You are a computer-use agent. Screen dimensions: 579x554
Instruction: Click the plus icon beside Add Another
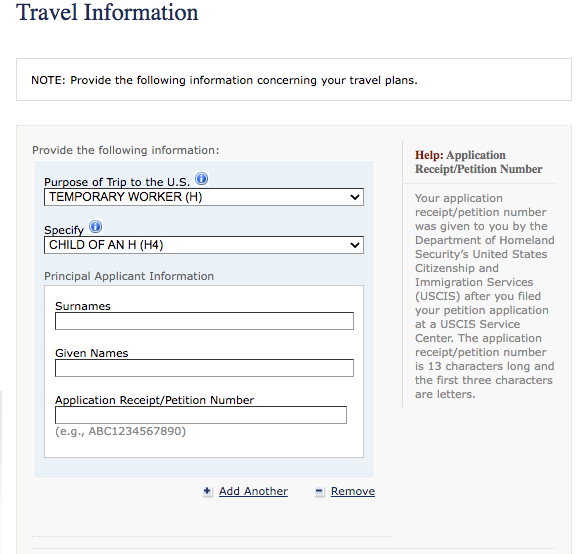pos(208,491)
